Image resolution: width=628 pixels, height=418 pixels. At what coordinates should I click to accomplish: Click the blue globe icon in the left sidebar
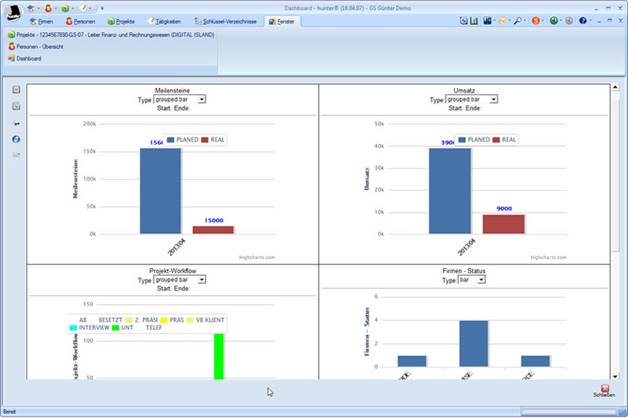[16, 139]
